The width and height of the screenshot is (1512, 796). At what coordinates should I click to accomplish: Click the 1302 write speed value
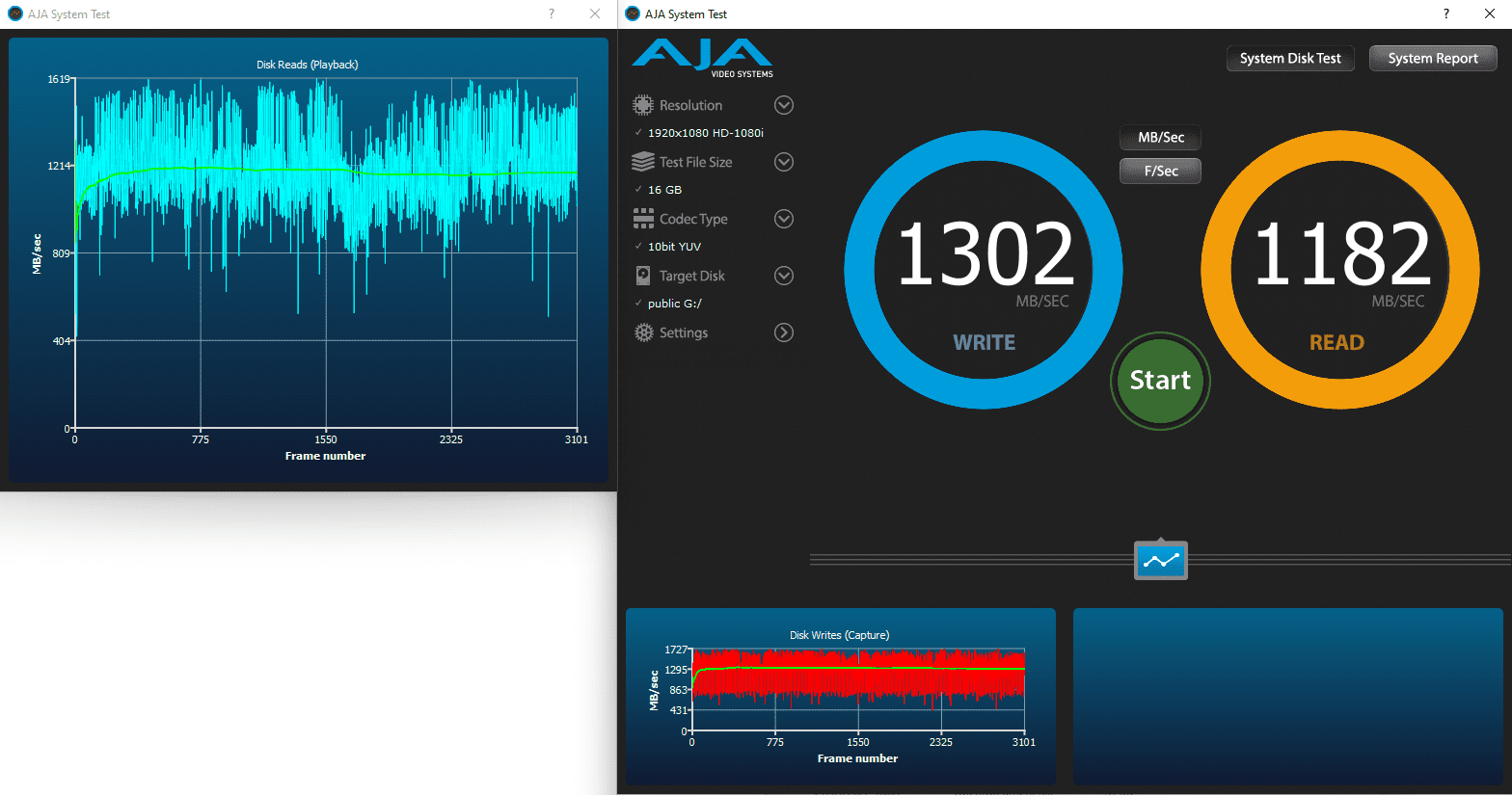[985, 253]
